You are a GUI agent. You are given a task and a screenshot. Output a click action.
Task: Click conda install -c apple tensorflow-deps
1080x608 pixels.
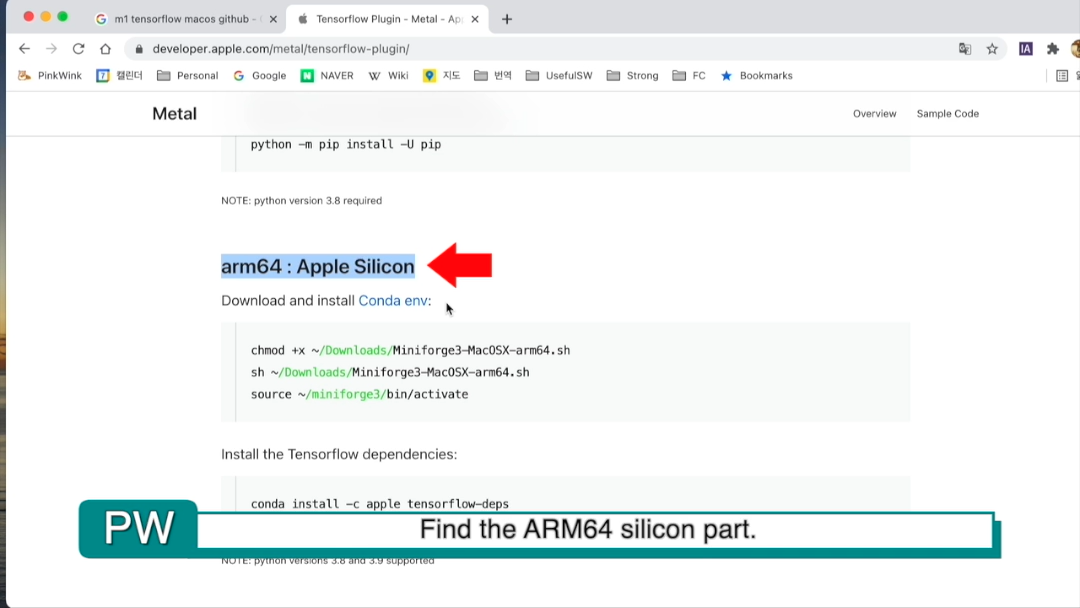tap(380, 504)
